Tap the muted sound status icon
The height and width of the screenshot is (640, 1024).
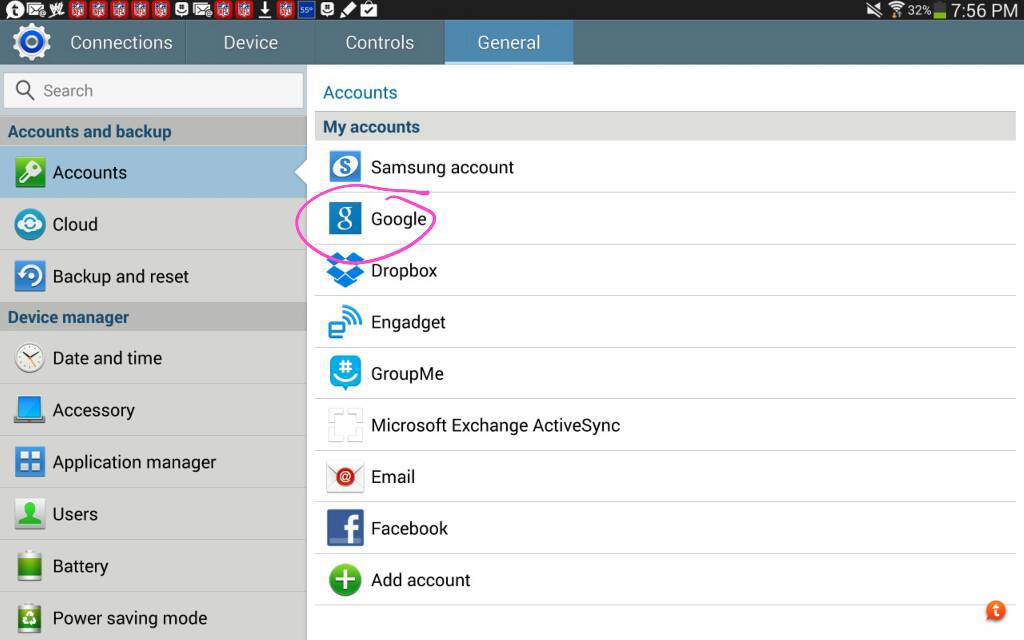[874, 10]
